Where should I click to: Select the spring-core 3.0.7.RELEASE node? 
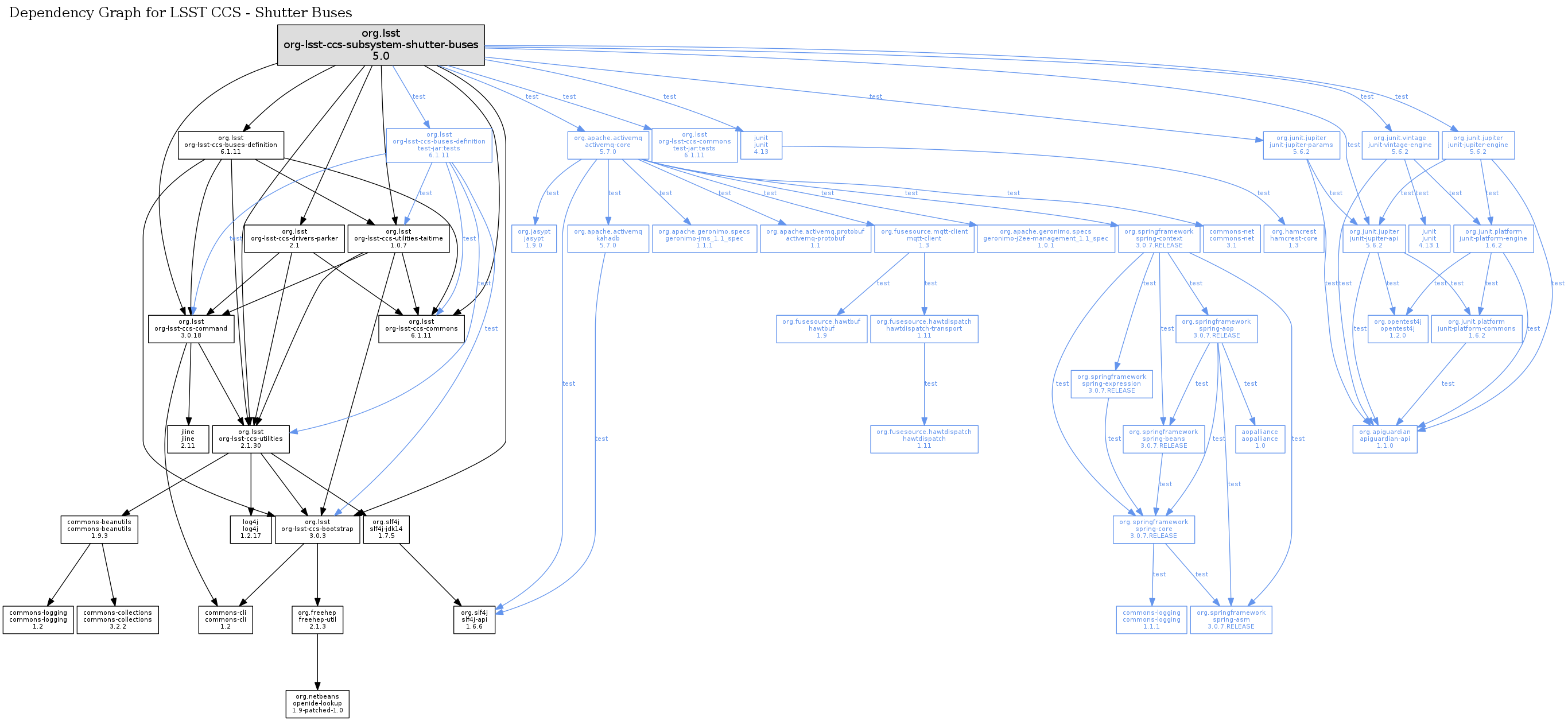coord(1153,529)
